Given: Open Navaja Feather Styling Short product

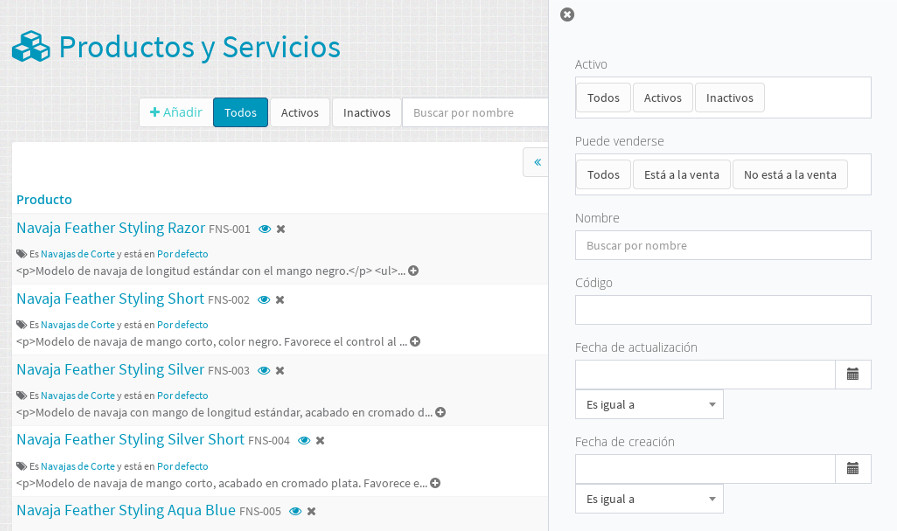Looking at the screenshot, I should point(110,299).
